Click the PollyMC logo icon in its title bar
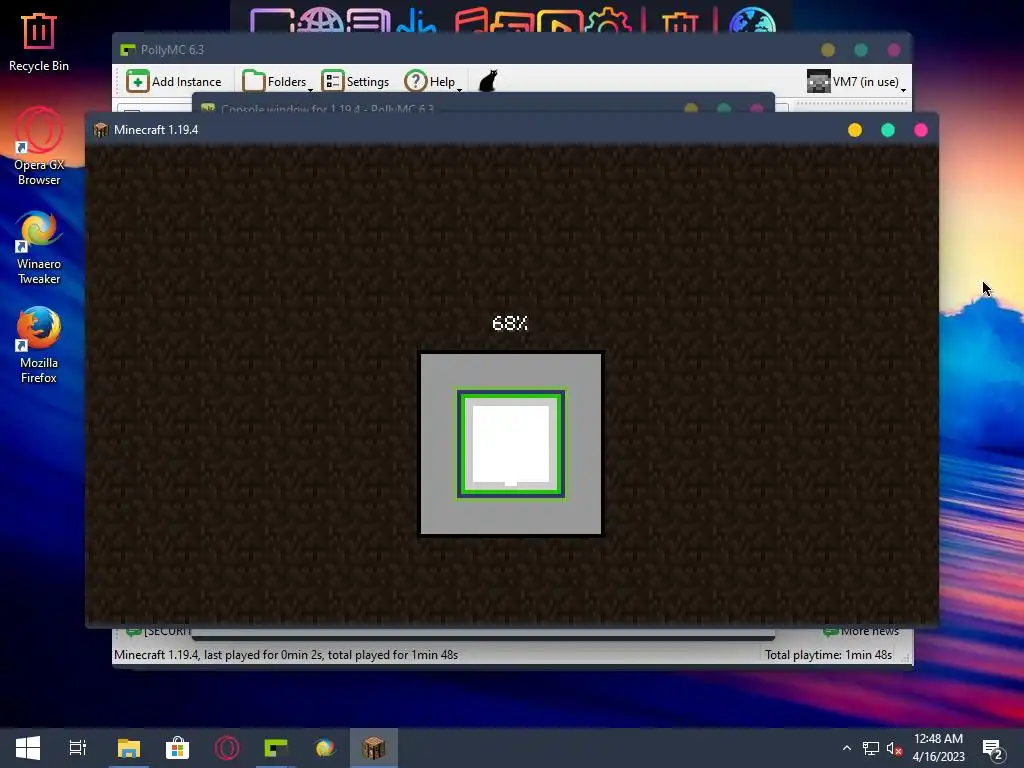Image resolution: width=1024 pixels, height=768 pixels. (x=127, y=50)
